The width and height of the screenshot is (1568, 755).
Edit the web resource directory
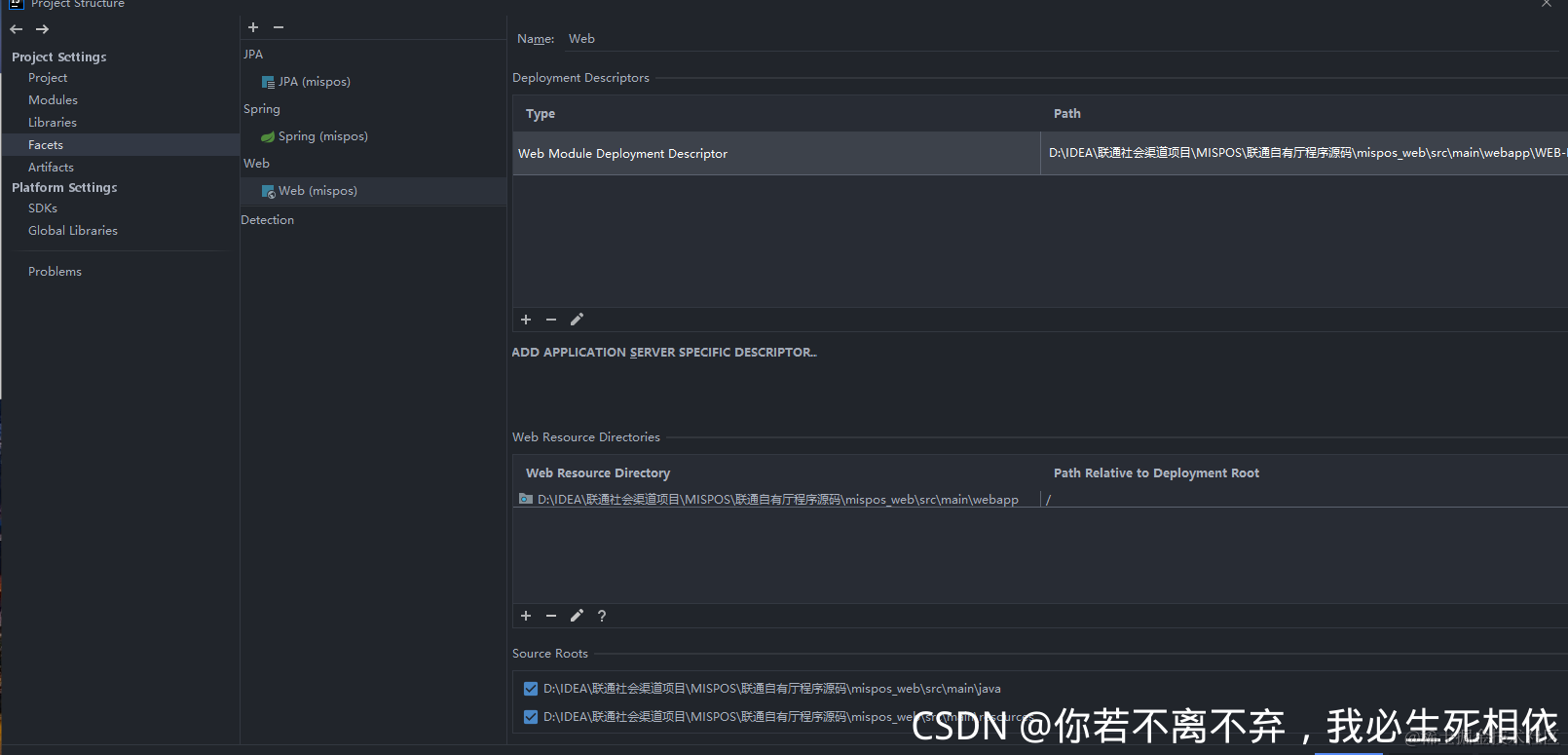point(577,616)
